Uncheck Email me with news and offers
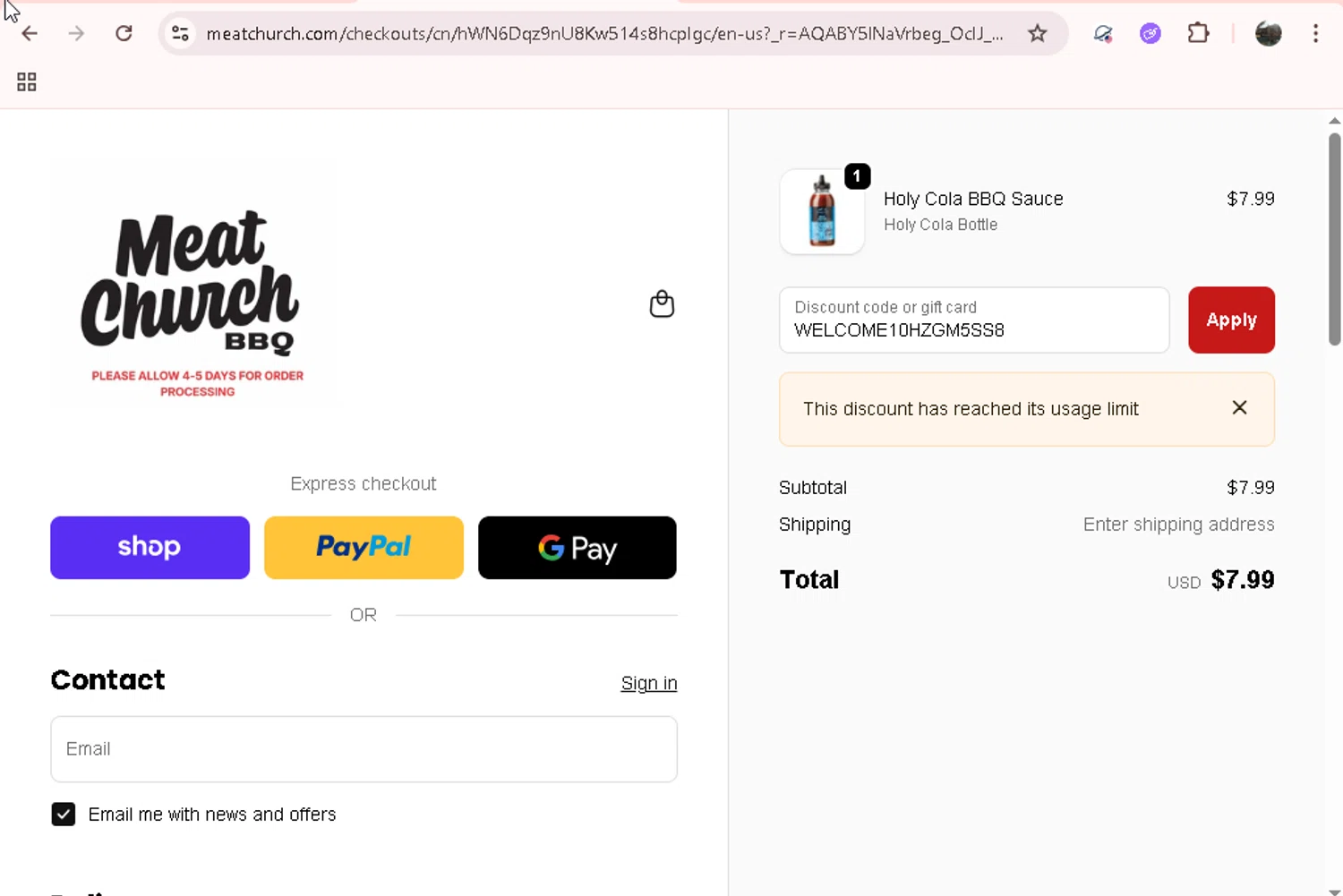Viewport: 1343px width, 896px height. pyautogui.click(x=64, y=815)
